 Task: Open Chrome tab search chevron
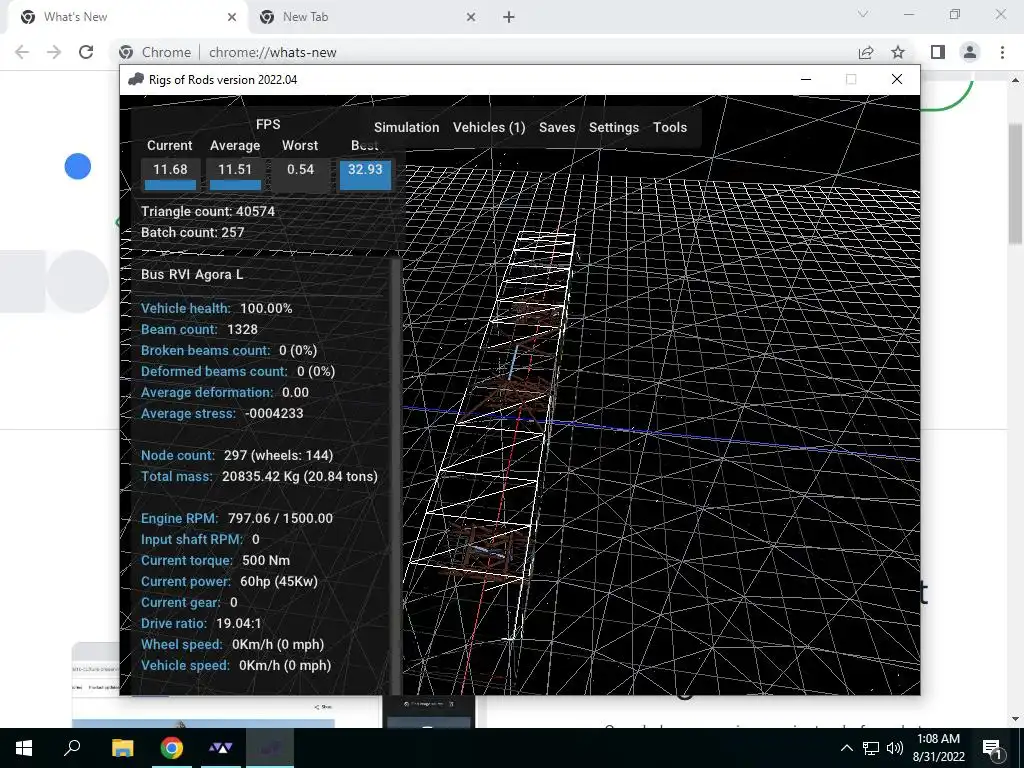(x=863, y=14)
